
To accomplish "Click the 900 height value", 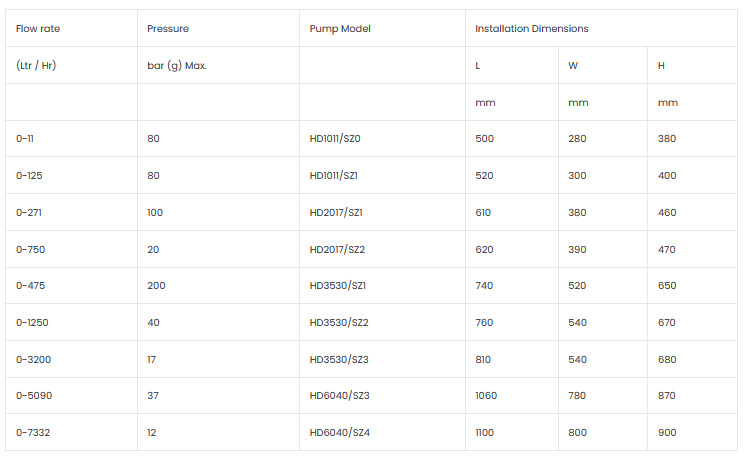I will pyautogui.click(x=667, y=432).
